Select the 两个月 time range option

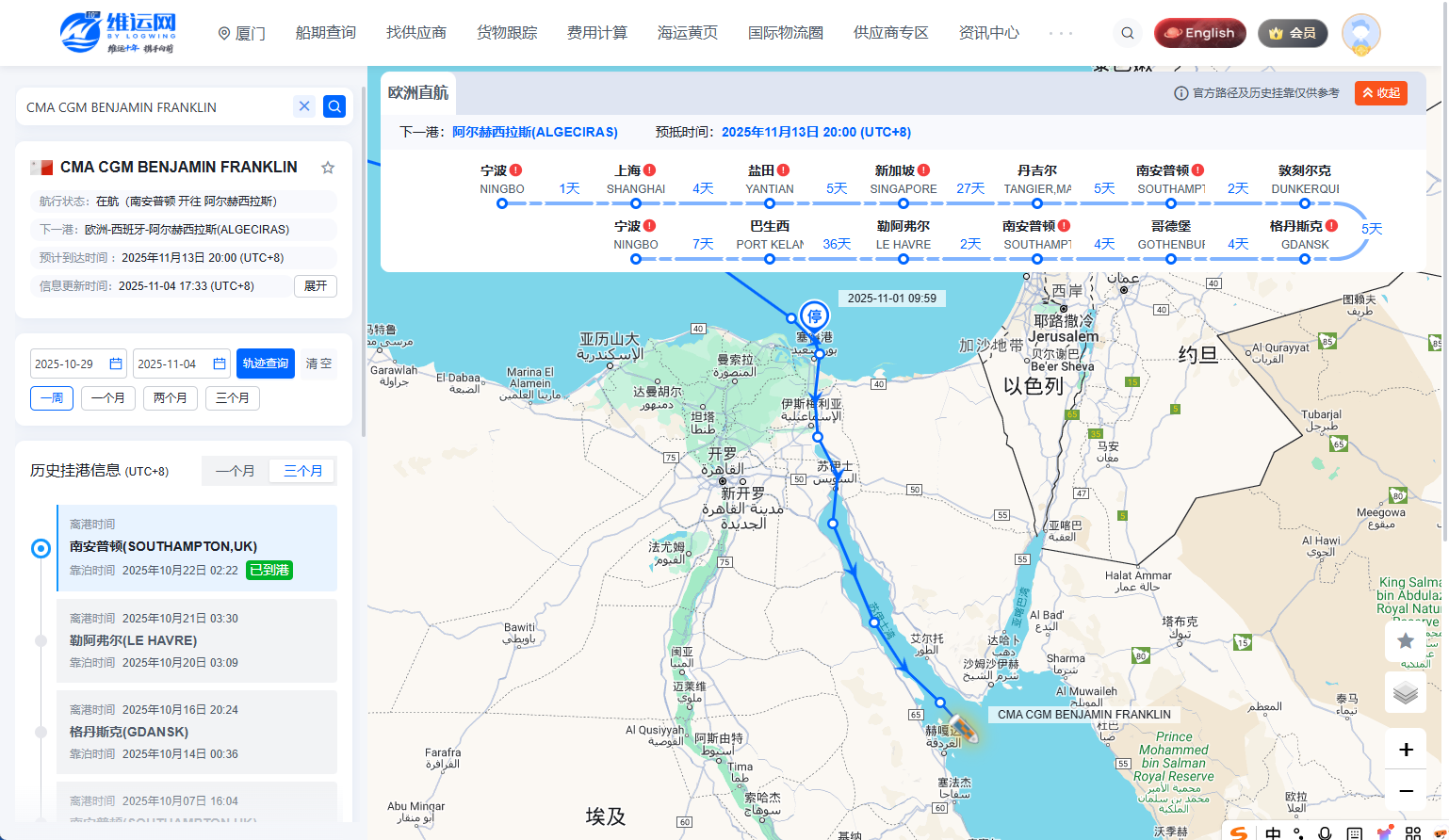(171, 398)
